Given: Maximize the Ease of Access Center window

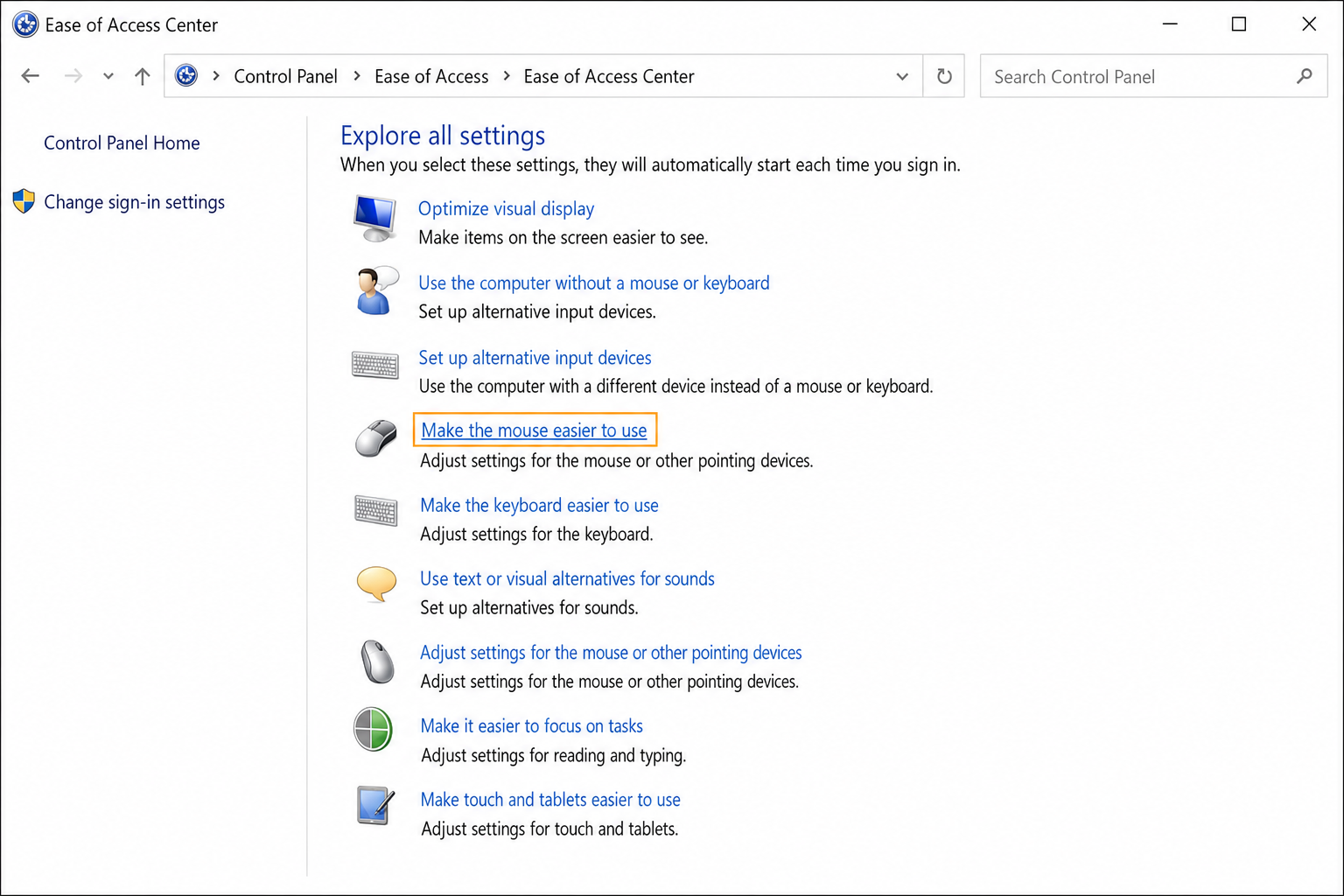Looking at the screenshot, I should 1239,24.
